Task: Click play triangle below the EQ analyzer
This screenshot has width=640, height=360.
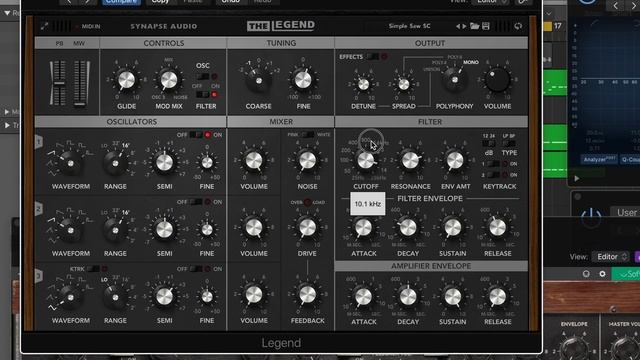Action: (576, 178)
